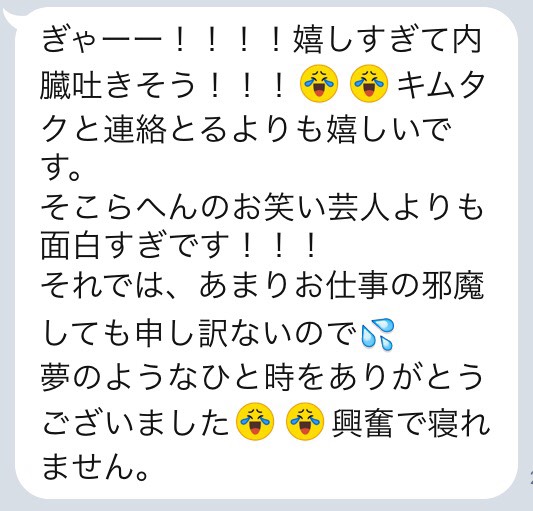This screenshot has height=511, width=533.
Task: Click the first laughing-crying emoji after 臓吐きそう
Action: 319,83
